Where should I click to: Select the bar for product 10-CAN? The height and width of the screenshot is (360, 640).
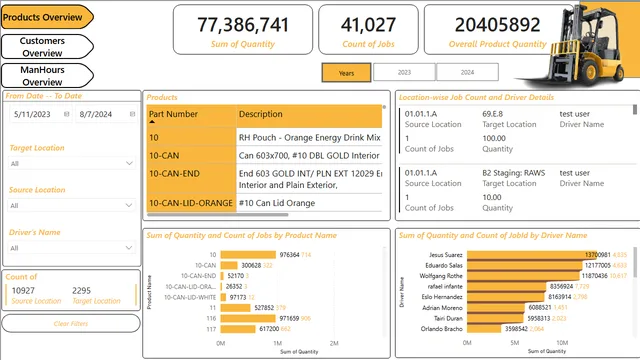pos(229,265)
